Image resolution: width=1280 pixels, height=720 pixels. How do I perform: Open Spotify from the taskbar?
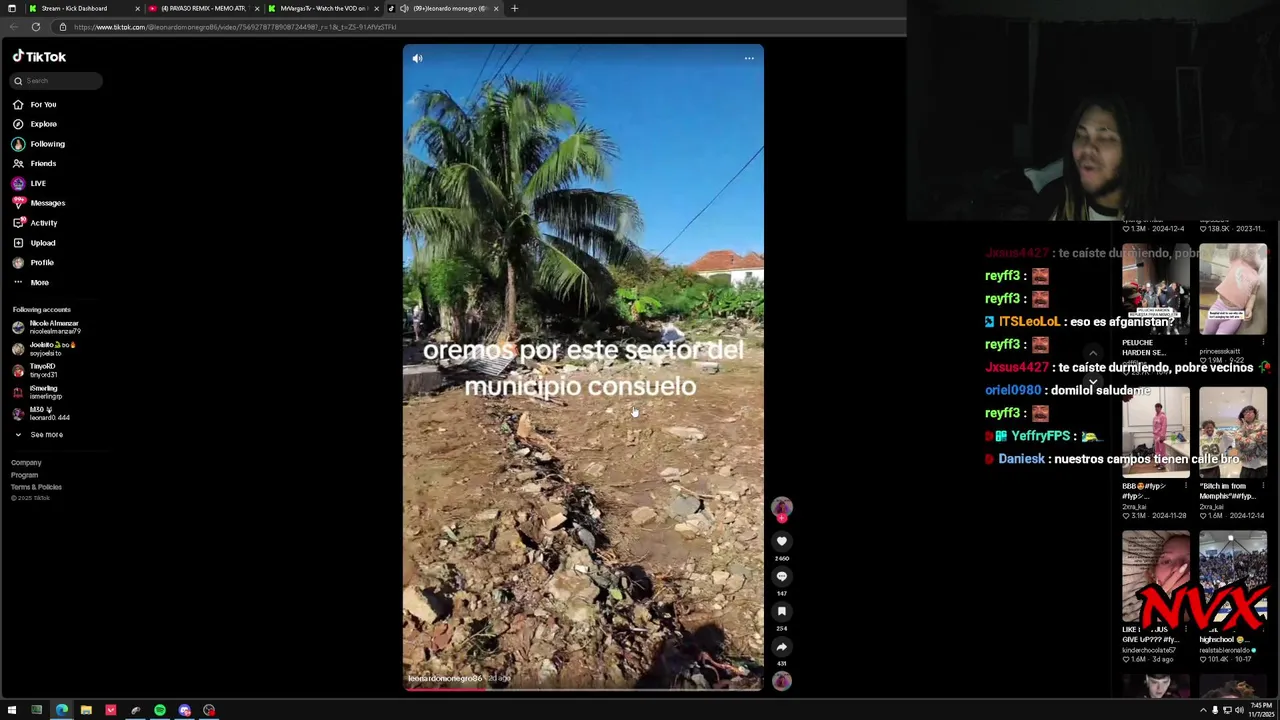(160, 711)
